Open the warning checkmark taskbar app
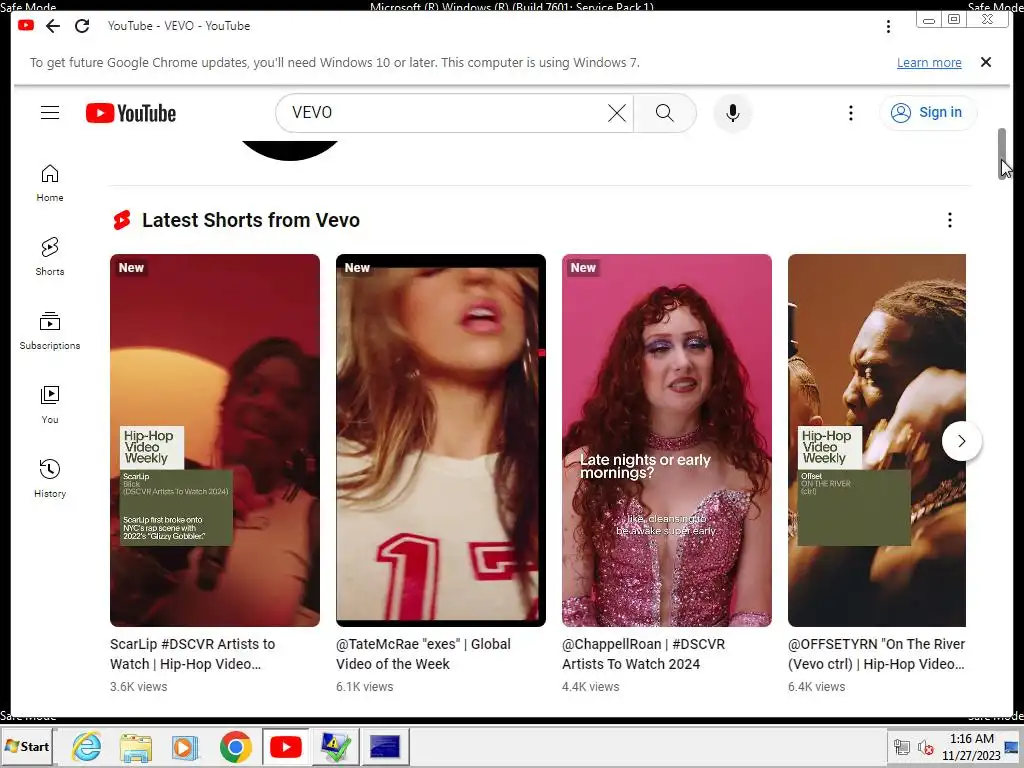This screenshot has height=768, width=1024. coord(336,746)
